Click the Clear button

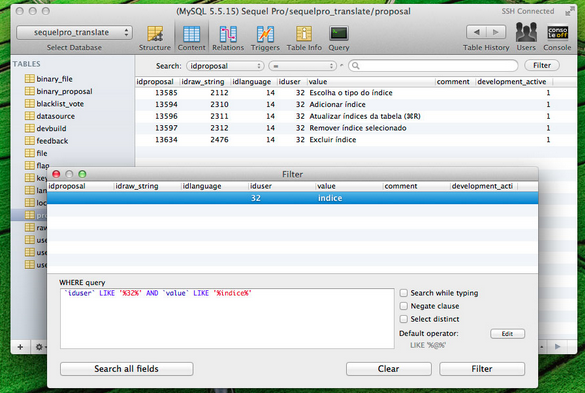[x=388, y=369]
